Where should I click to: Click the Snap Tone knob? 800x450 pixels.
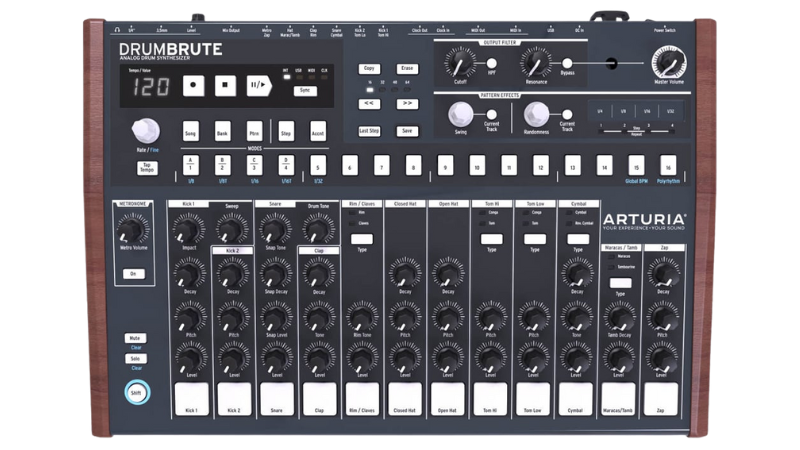click(276, 229)
